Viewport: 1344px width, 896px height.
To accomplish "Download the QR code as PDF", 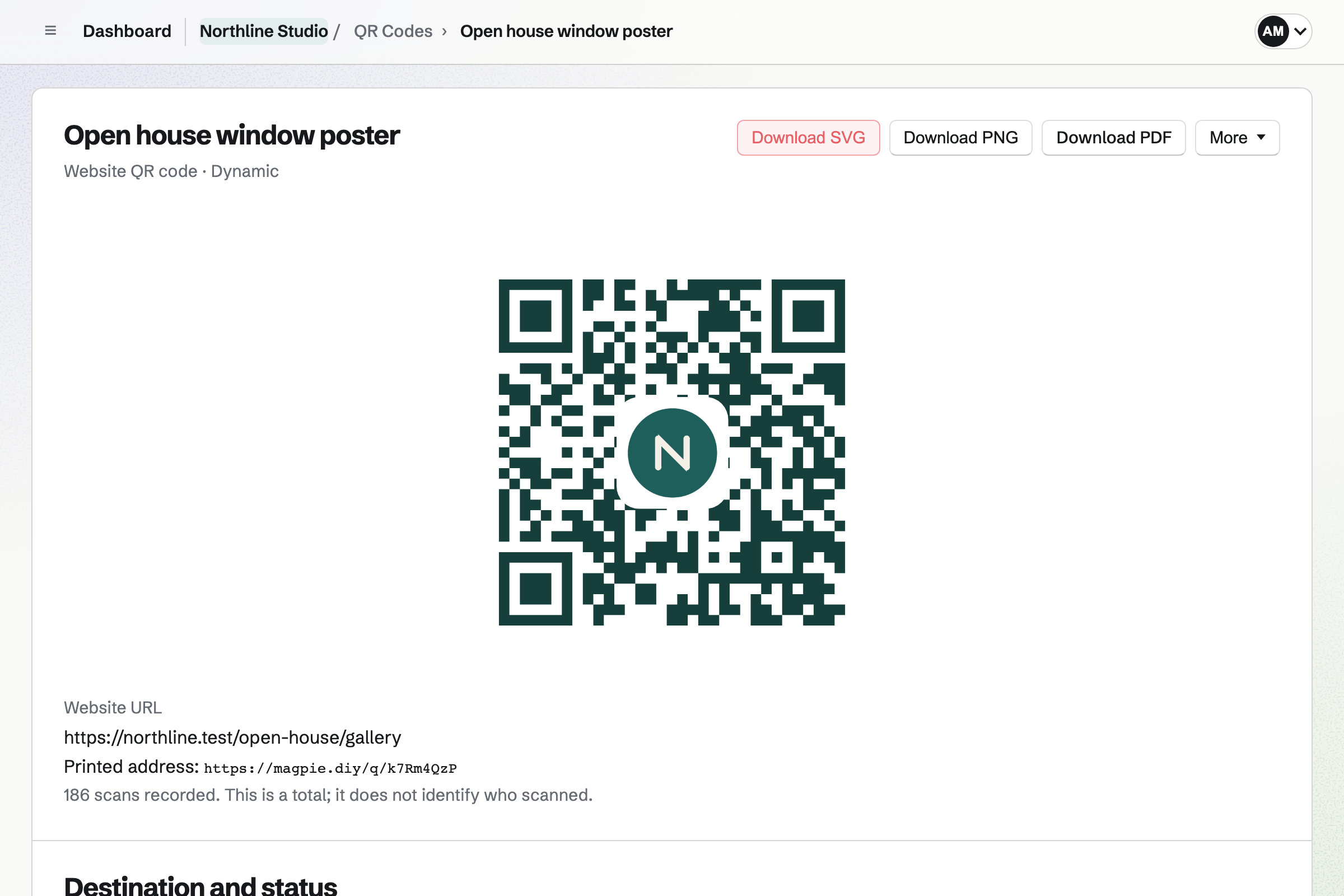I will click(x=1114, y=138).
